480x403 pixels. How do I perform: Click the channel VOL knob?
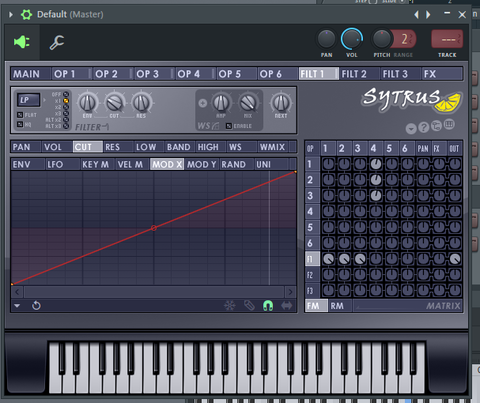[x=352, y=39]
